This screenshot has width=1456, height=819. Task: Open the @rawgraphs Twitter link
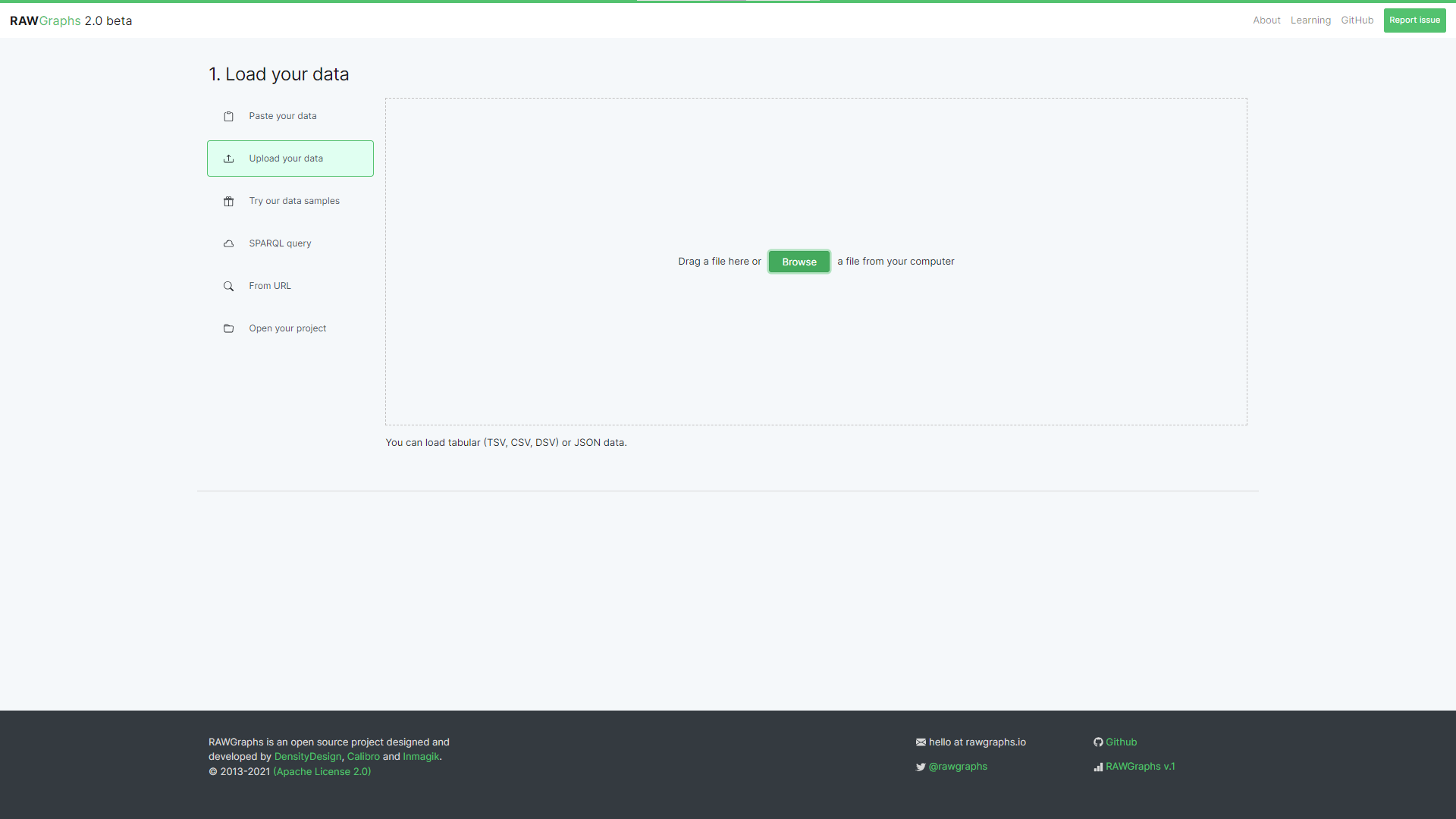tap(958, 767)
